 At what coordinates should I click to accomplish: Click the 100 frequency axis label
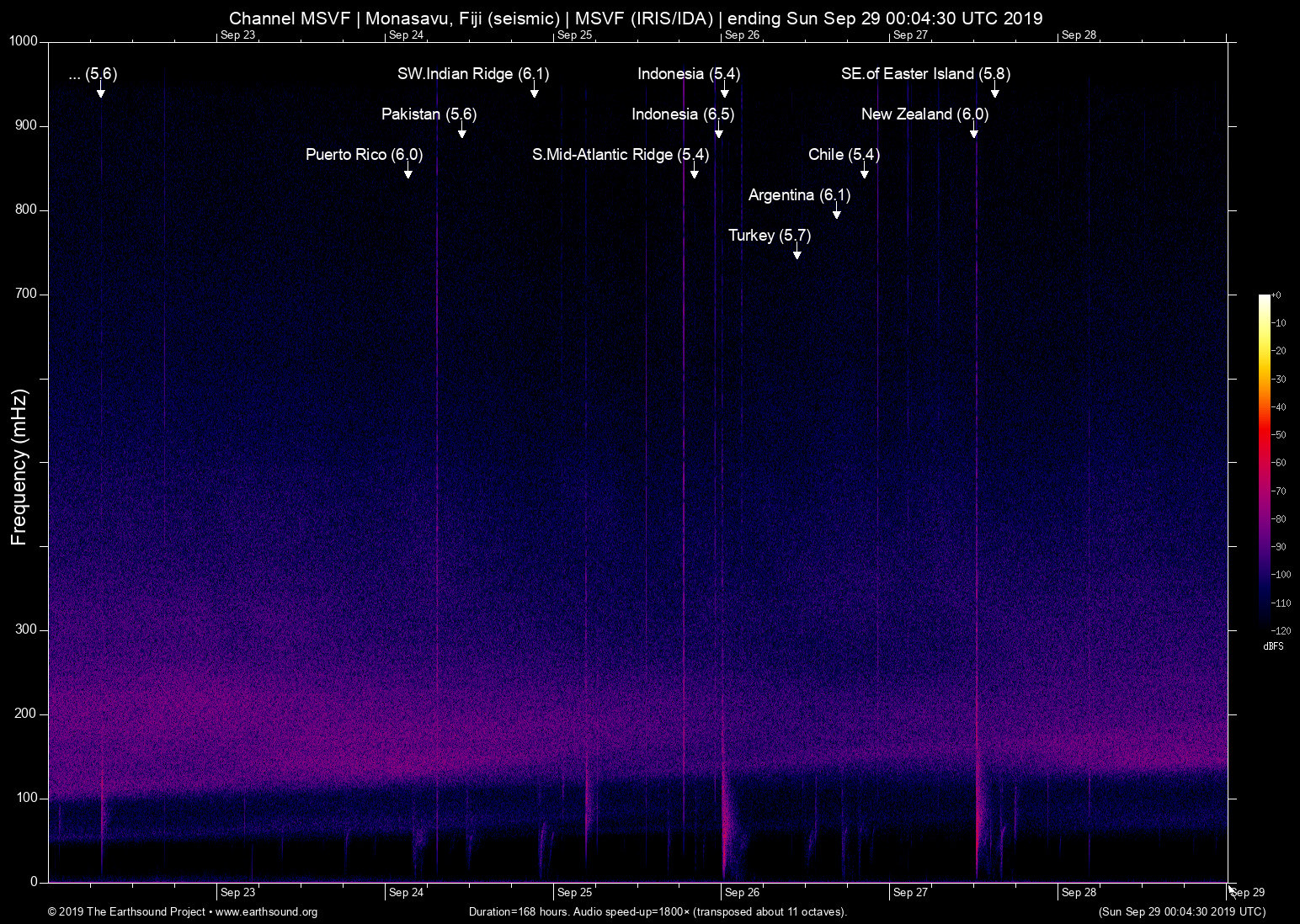(x=27, y=798)
